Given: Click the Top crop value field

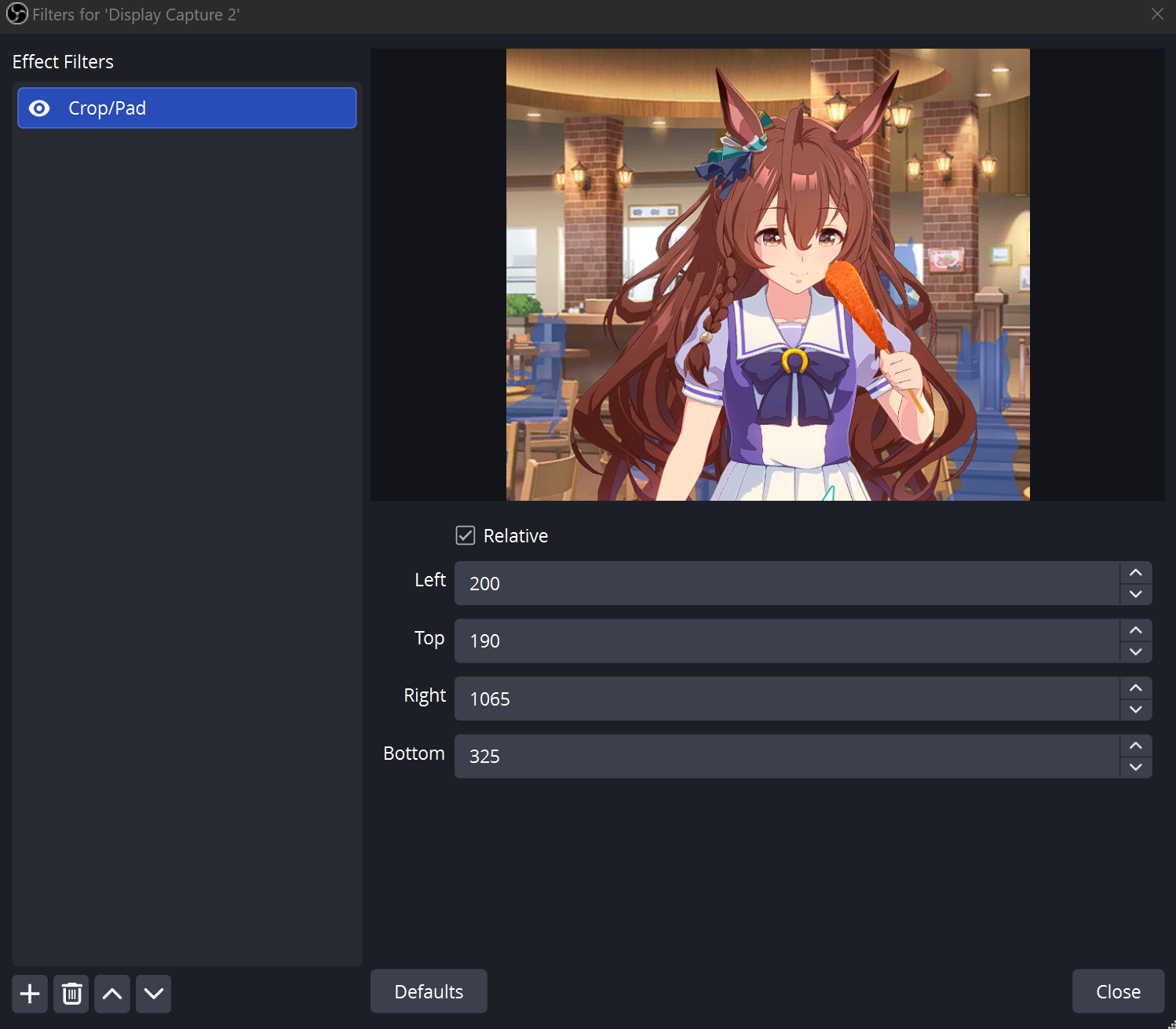Looking at the screenshot, I should (787, 640).
